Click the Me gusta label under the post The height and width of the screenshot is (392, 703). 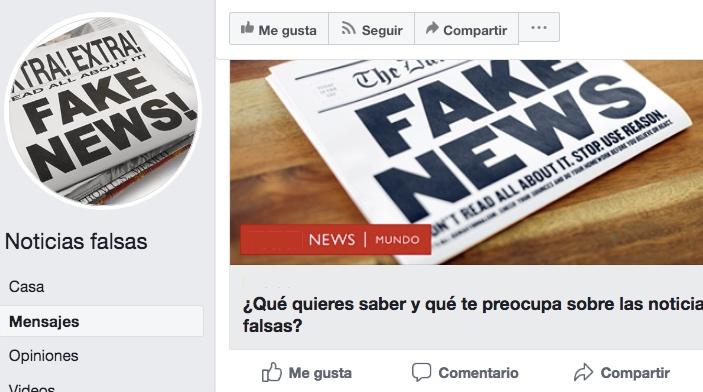(x=320, y=373)
